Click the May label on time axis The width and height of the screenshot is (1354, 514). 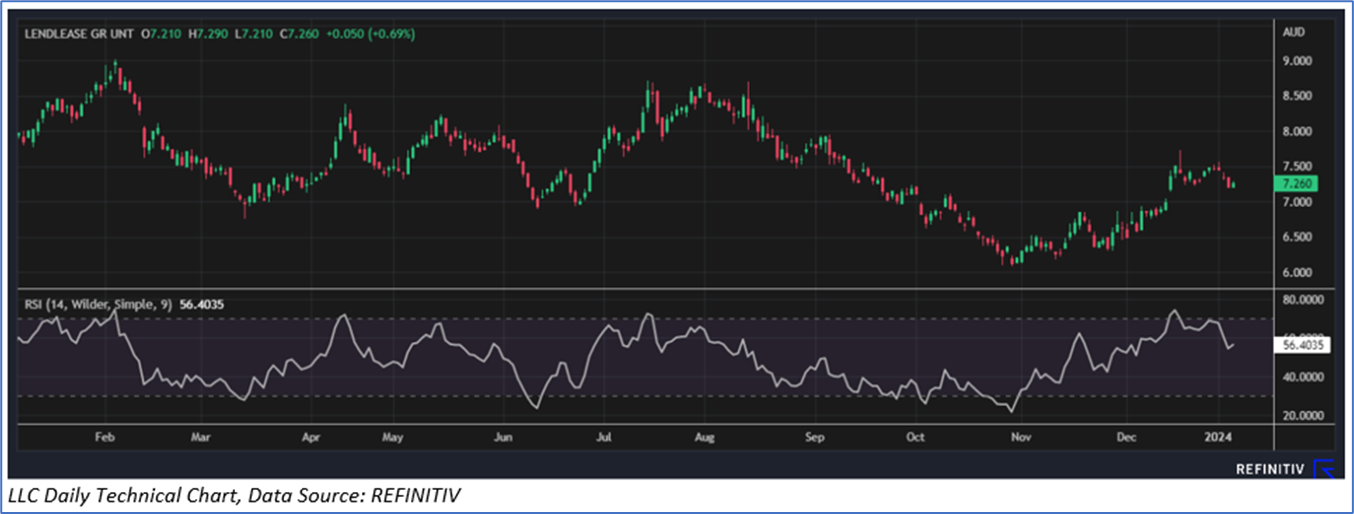(x=392, y=438)
